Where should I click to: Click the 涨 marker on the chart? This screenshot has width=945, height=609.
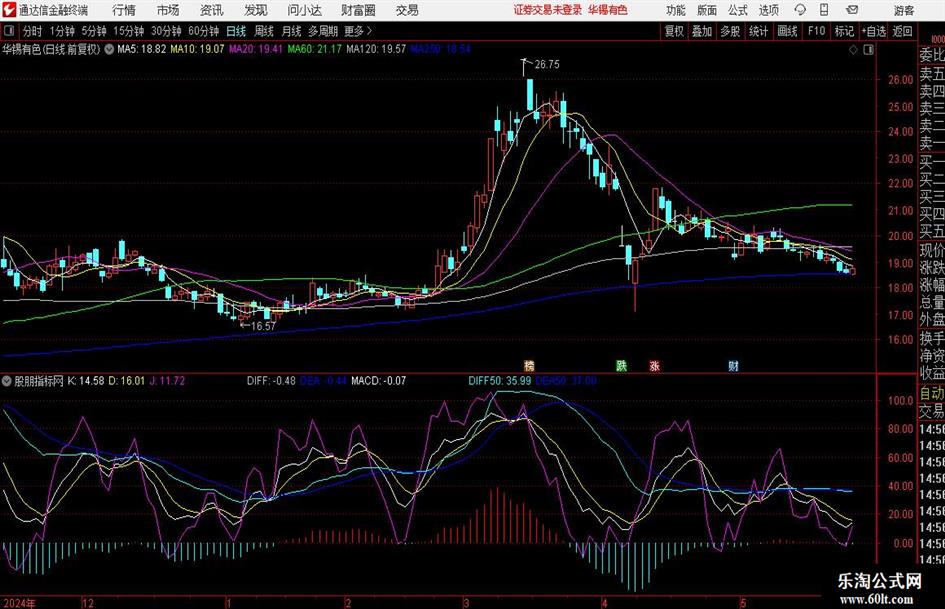point(655,365)
